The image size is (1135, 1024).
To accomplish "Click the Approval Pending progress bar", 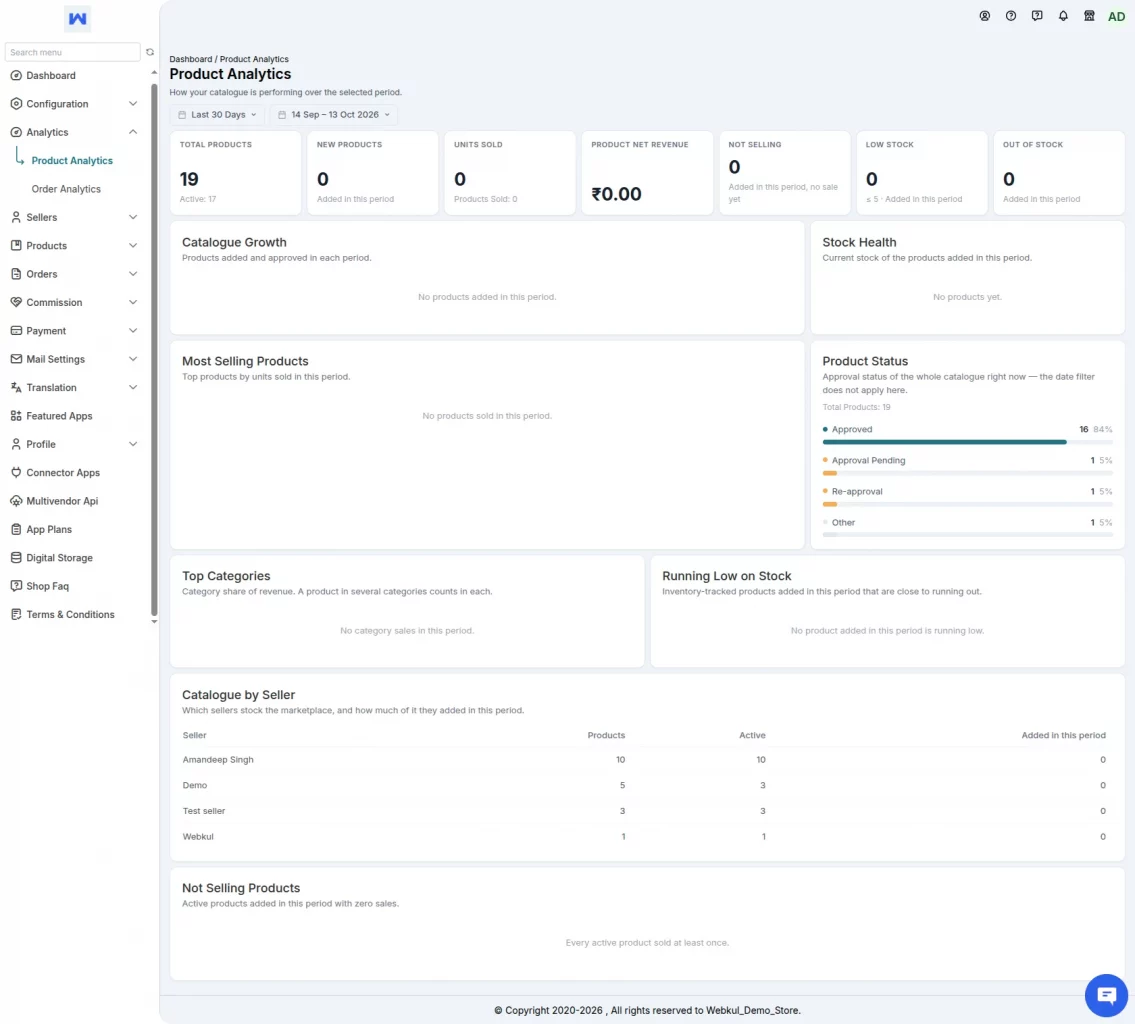I will 967,473.
